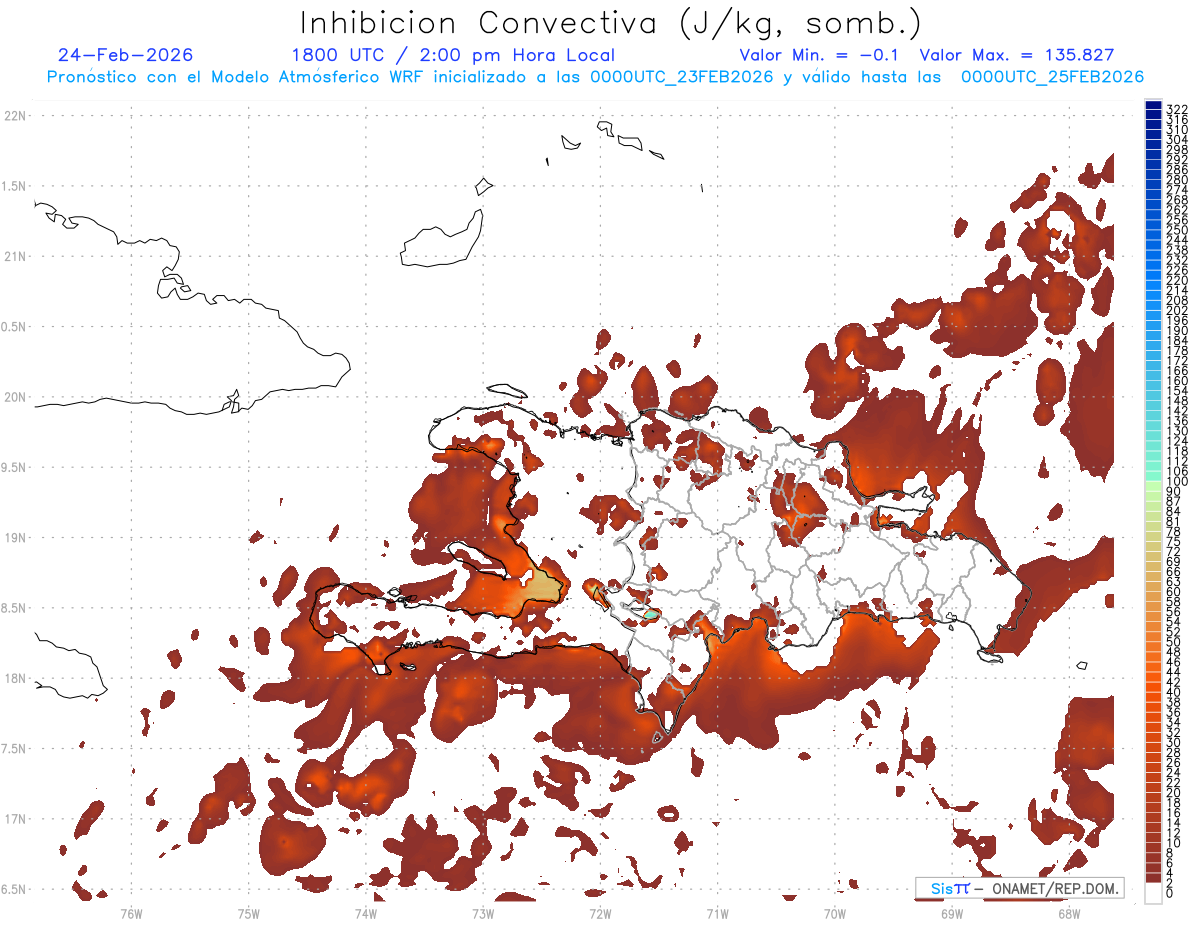Click the "68W" longitude label
Image resolution: width=1200 pixels, height=927 pixels.
coord(1069,913)
